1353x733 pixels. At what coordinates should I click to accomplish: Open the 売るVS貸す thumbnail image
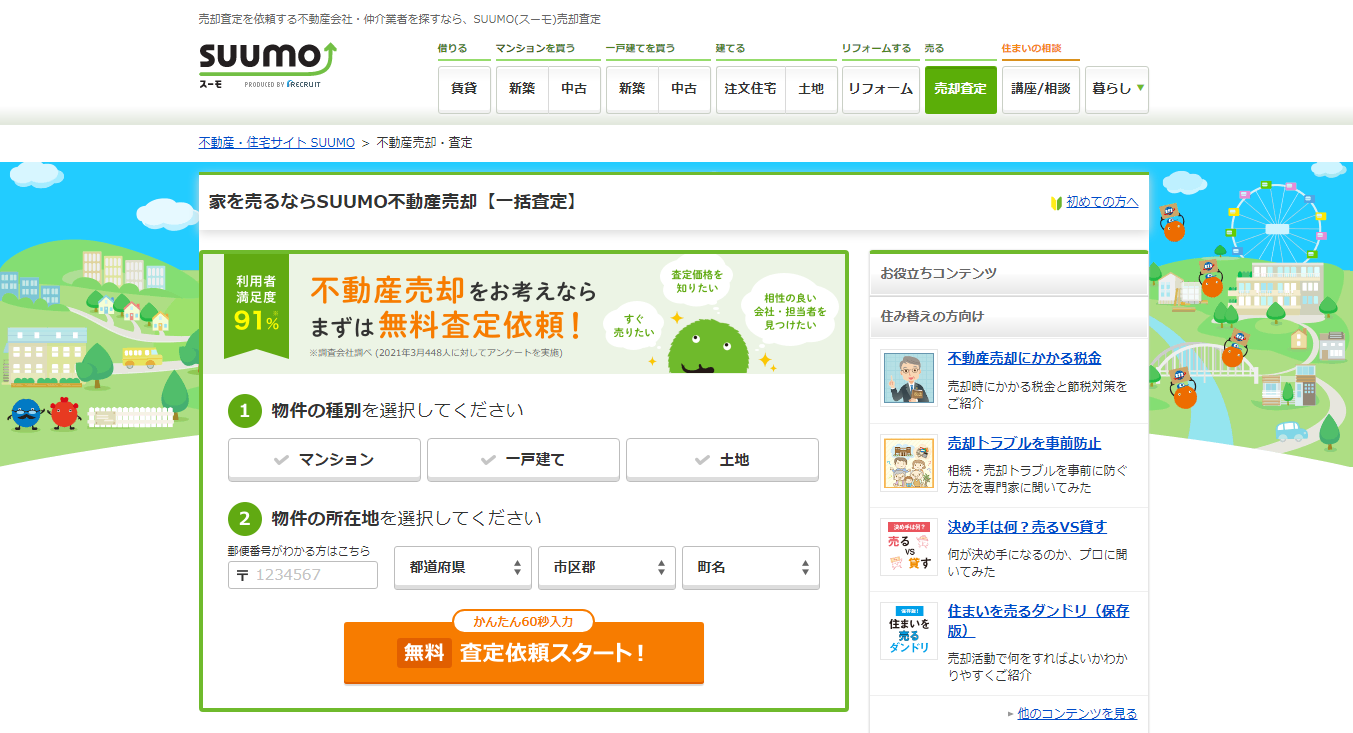pos(909,547)
